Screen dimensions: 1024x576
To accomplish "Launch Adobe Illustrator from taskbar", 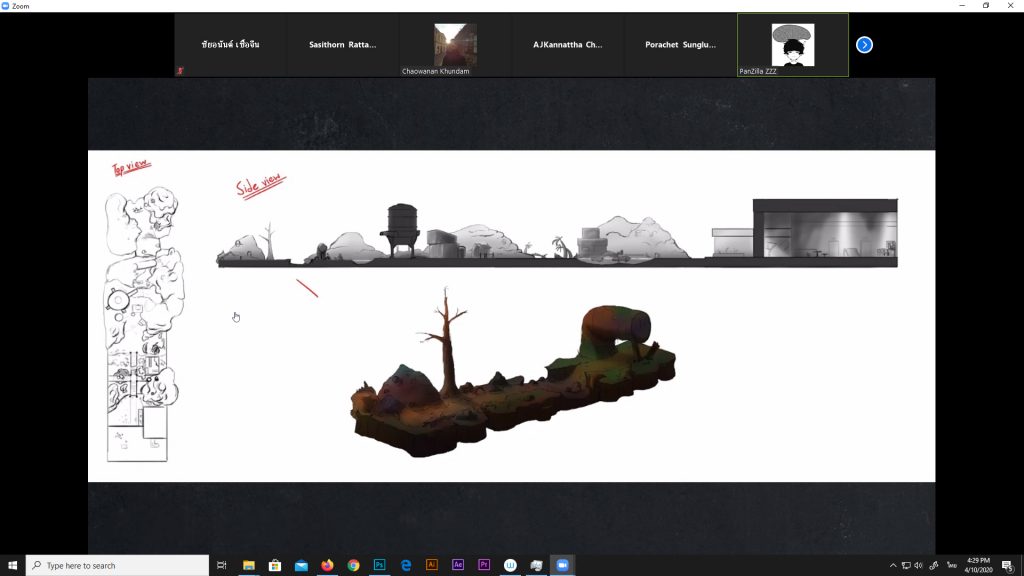I will pyautogui.click(x=432, y=565).
